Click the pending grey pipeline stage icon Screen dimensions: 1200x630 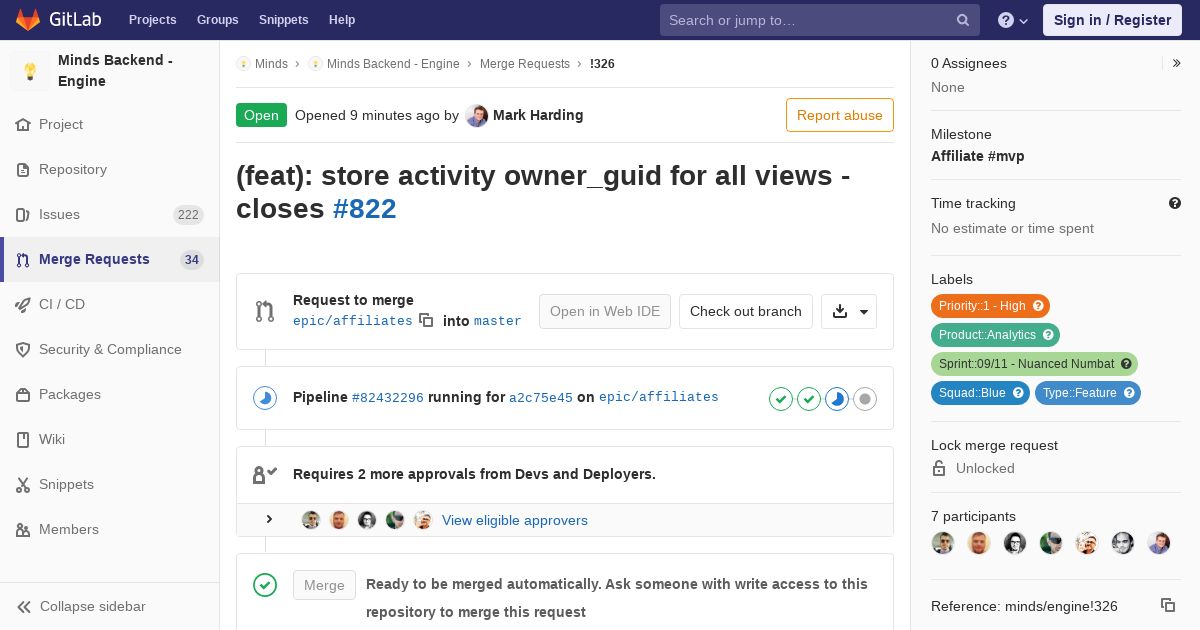tap(865, 399)
